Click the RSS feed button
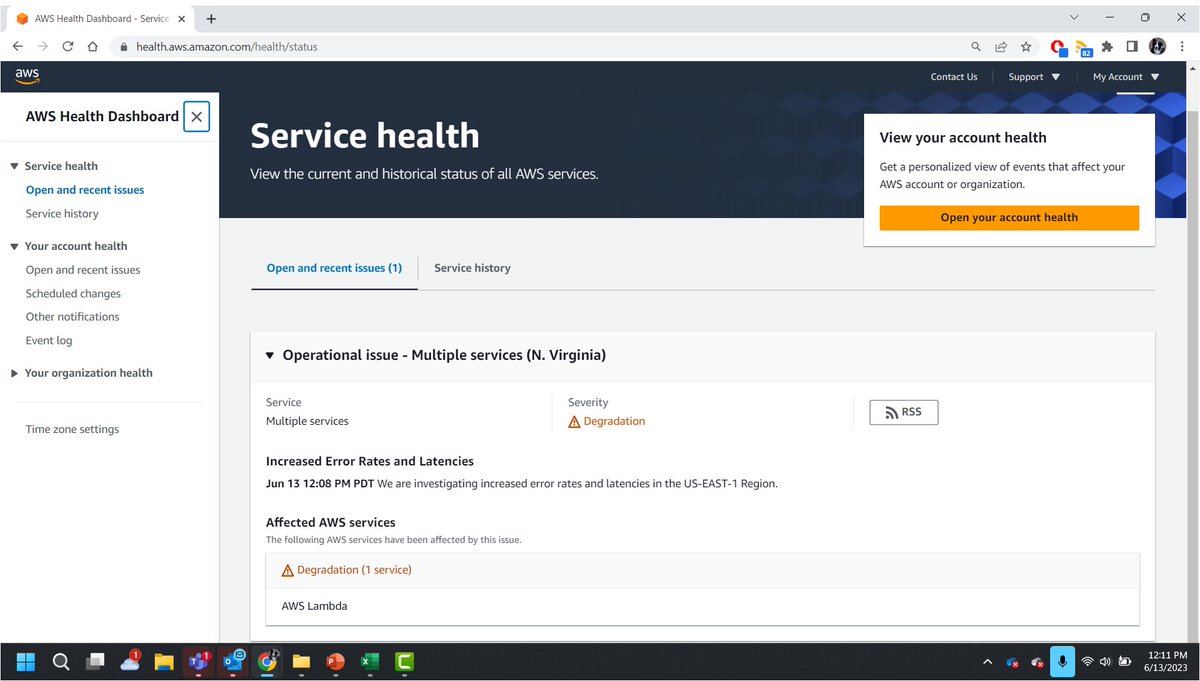Screen dimensions: 1200x681 pos(904,412)
